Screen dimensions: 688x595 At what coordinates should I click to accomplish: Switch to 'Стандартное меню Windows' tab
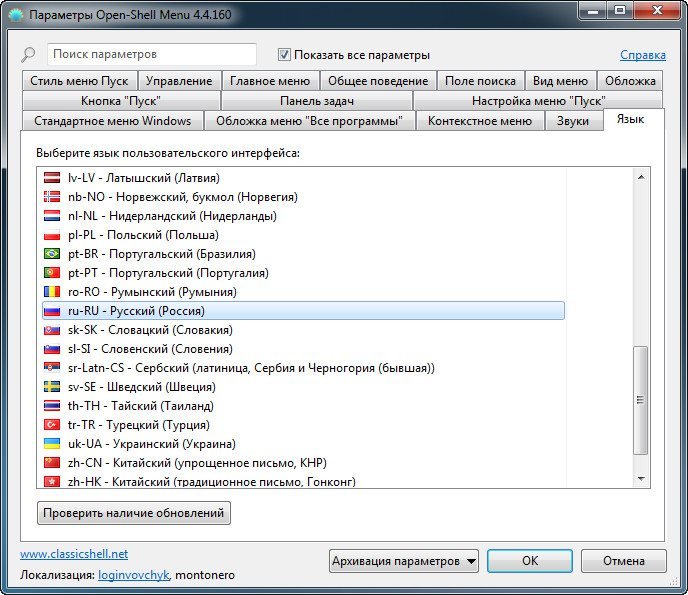click(112, 121)
